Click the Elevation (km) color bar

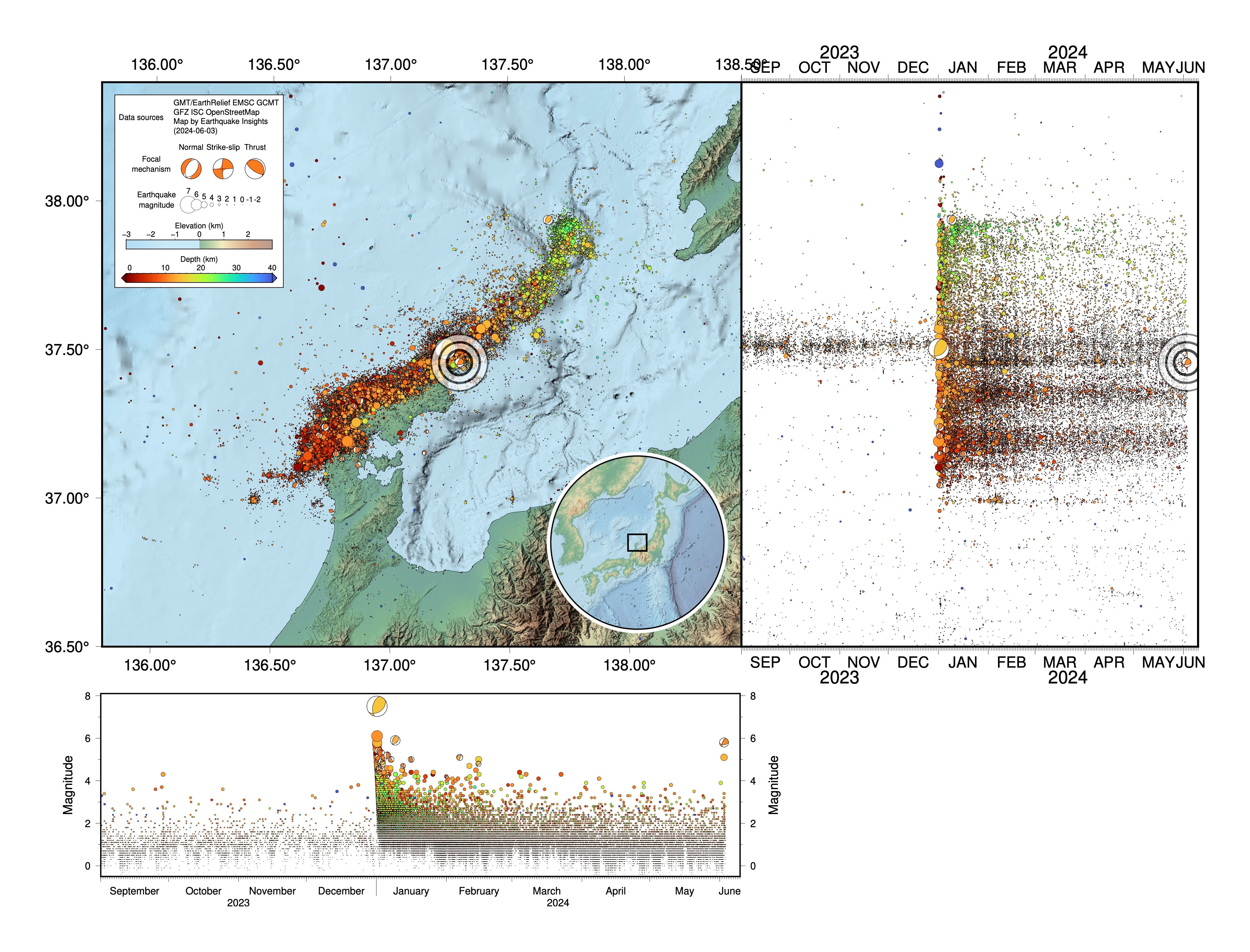click(199, 244)
